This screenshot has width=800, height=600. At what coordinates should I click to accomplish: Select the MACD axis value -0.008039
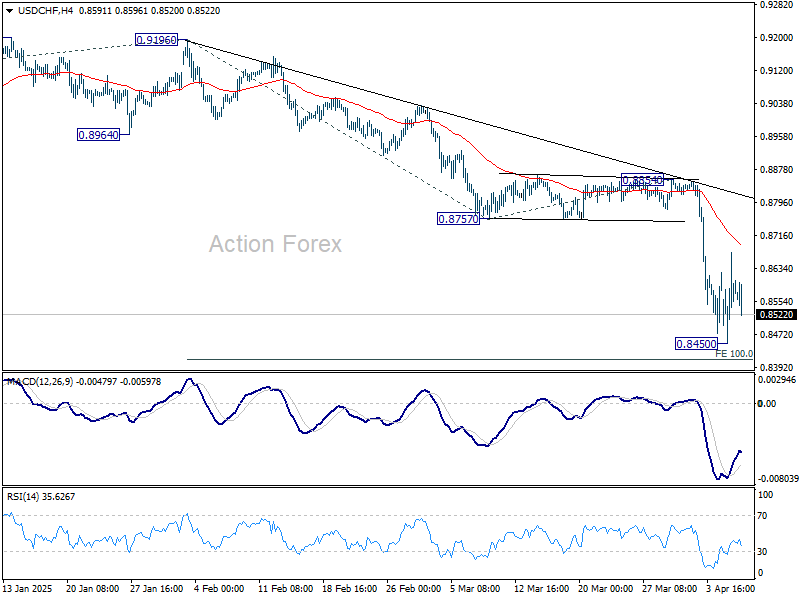[x=778, y=479]
